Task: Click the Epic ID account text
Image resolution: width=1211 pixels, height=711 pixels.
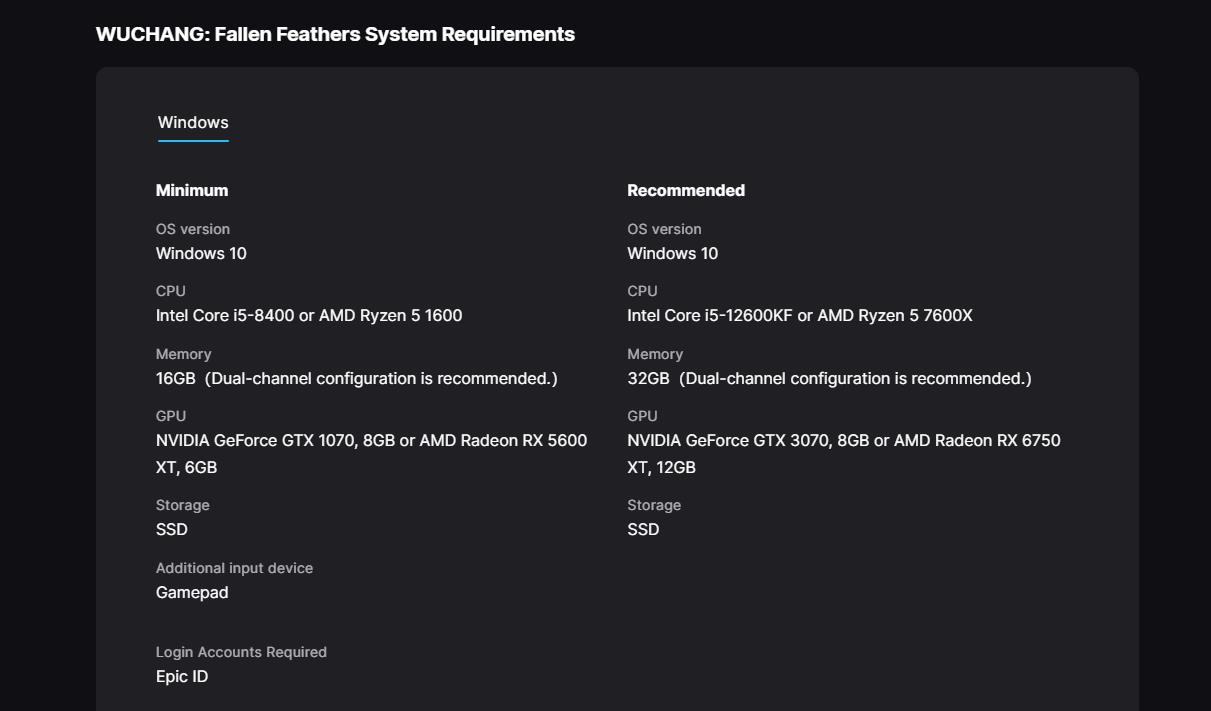Action: (182, 677)
